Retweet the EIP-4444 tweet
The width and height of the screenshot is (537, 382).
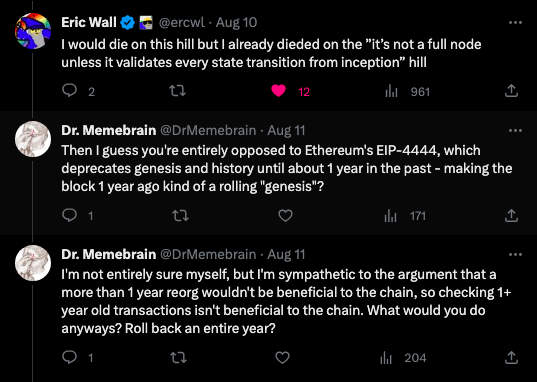[180, 216]
